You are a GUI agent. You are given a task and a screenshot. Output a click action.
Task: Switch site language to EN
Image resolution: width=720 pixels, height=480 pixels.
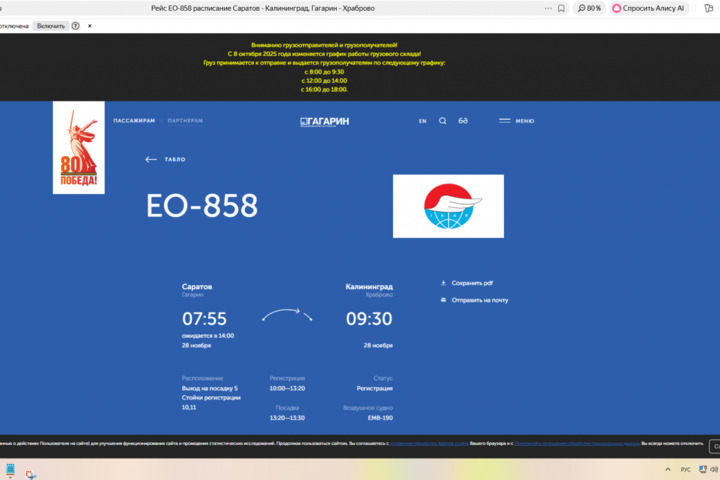click(x=422, y=121)
